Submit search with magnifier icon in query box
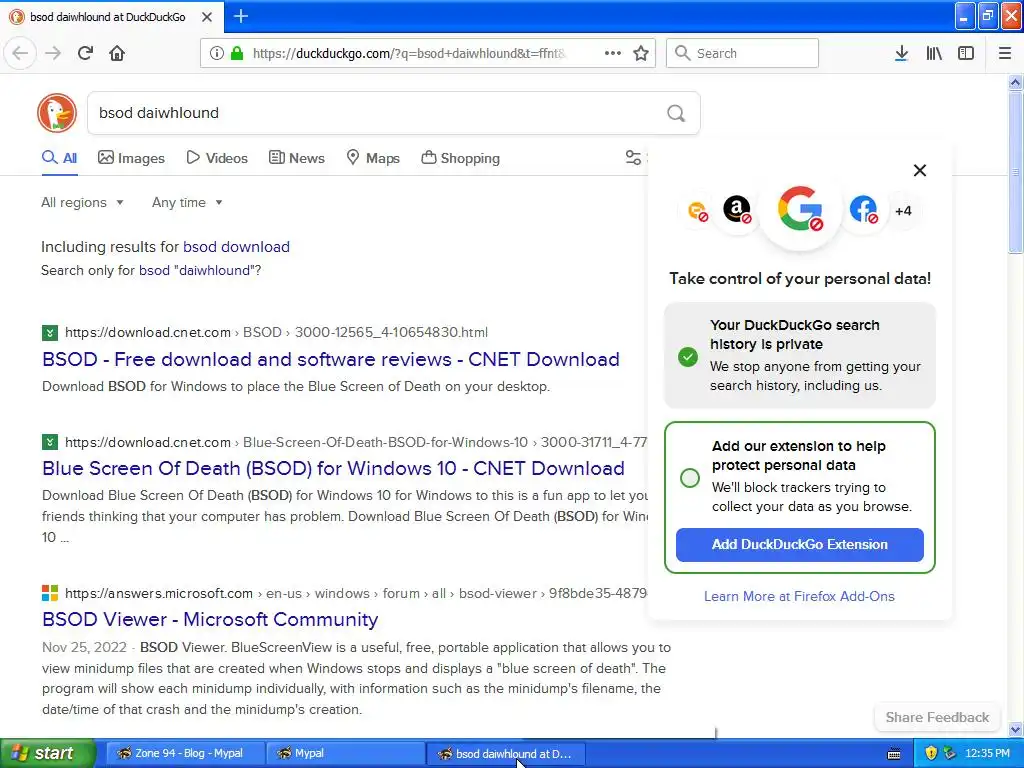This screenshot has height=768, width=1024. (x=676, y=114)
